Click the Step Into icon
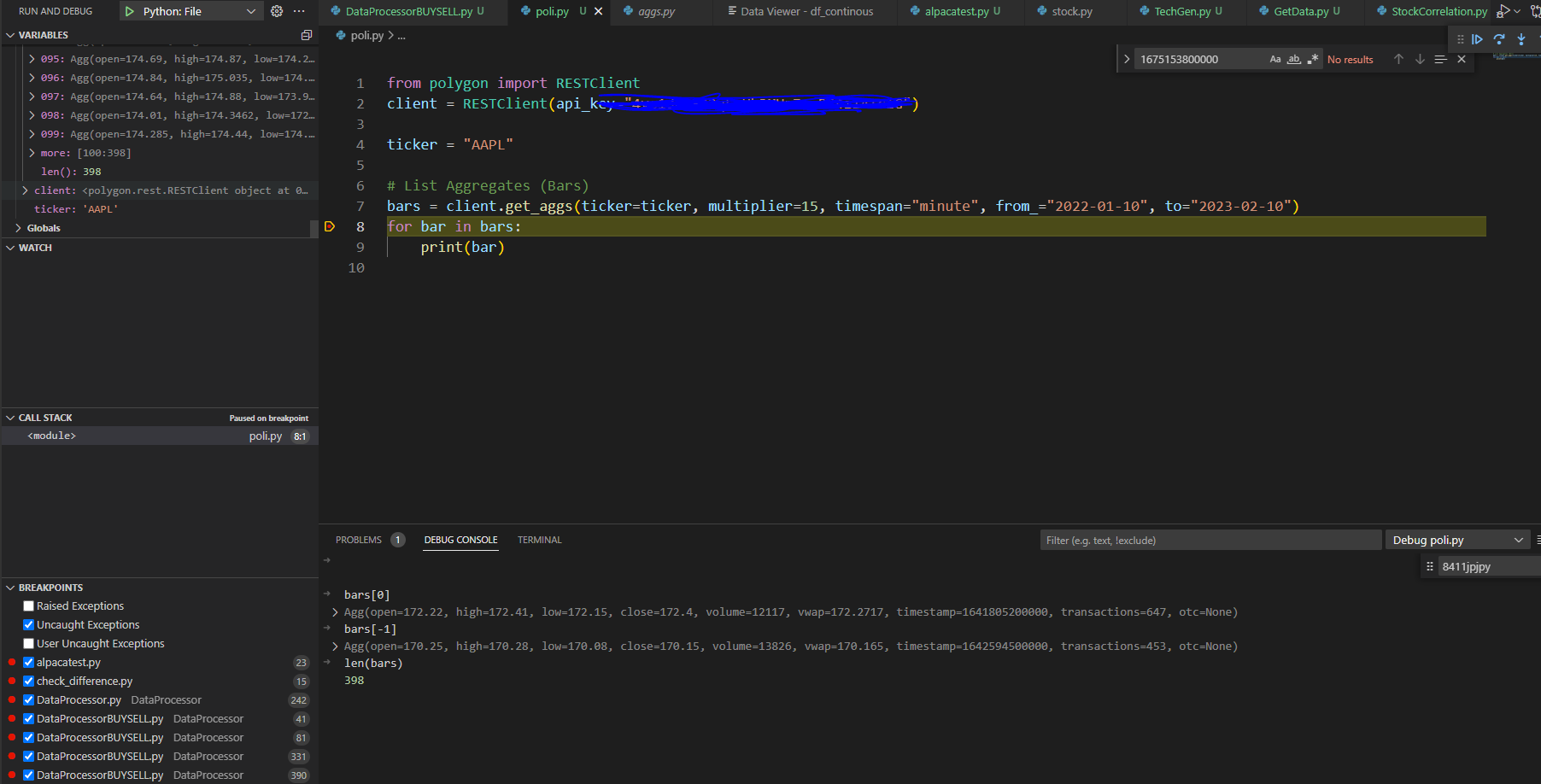The height and width of the screenshot is (784, 1541). coord(1521,39)
